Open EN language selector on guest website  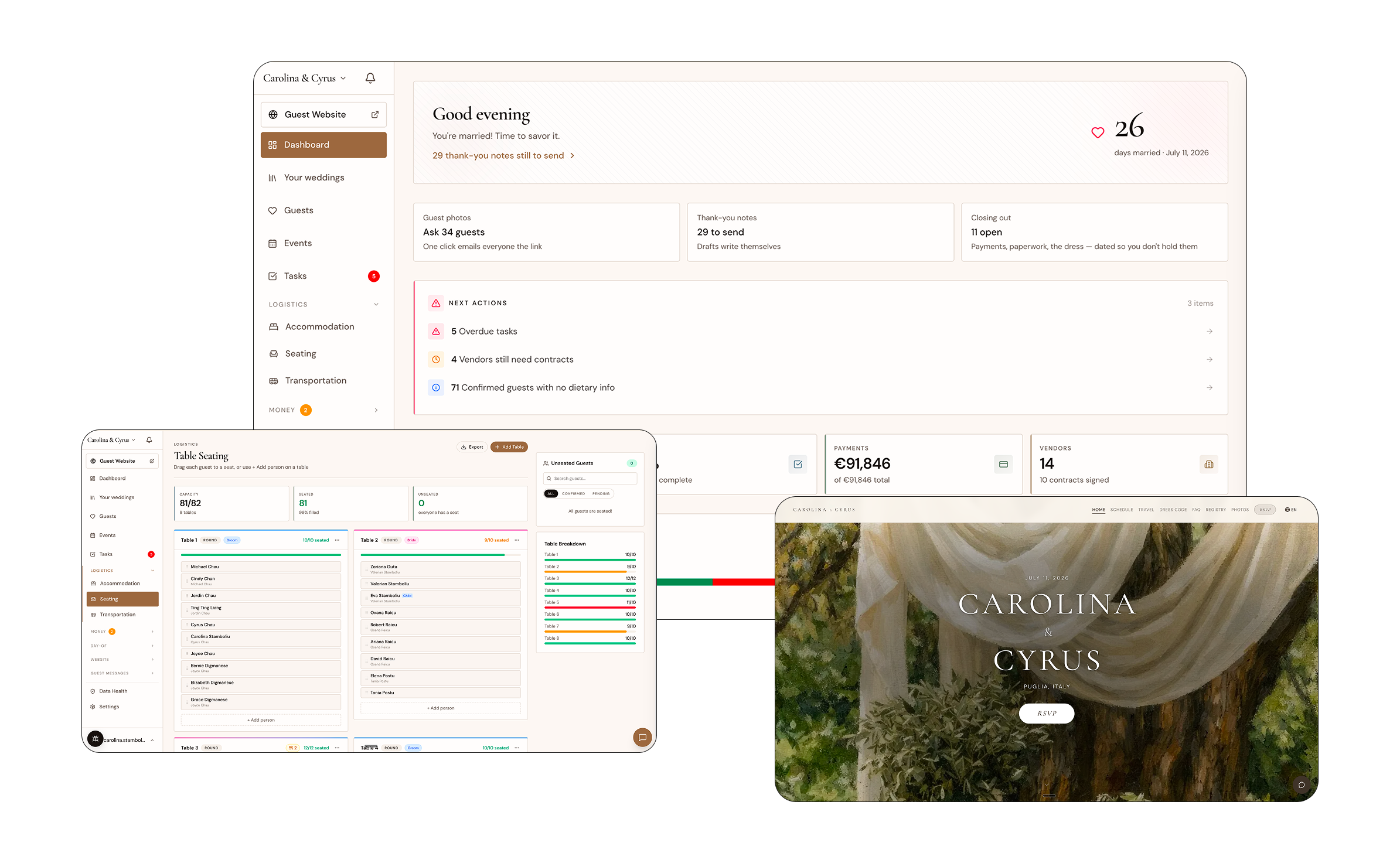click(1291, 510)
